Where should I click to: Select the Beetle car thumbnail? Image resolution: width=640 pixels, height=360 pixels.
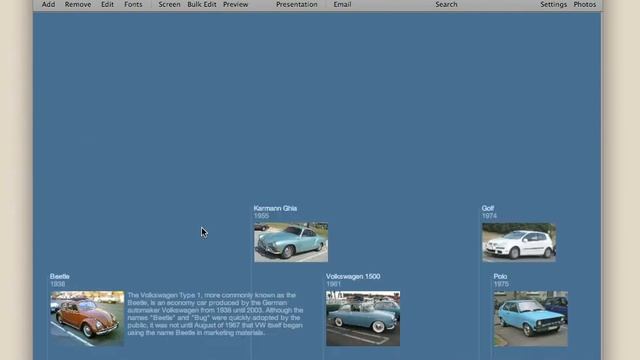tap(87, 318)
